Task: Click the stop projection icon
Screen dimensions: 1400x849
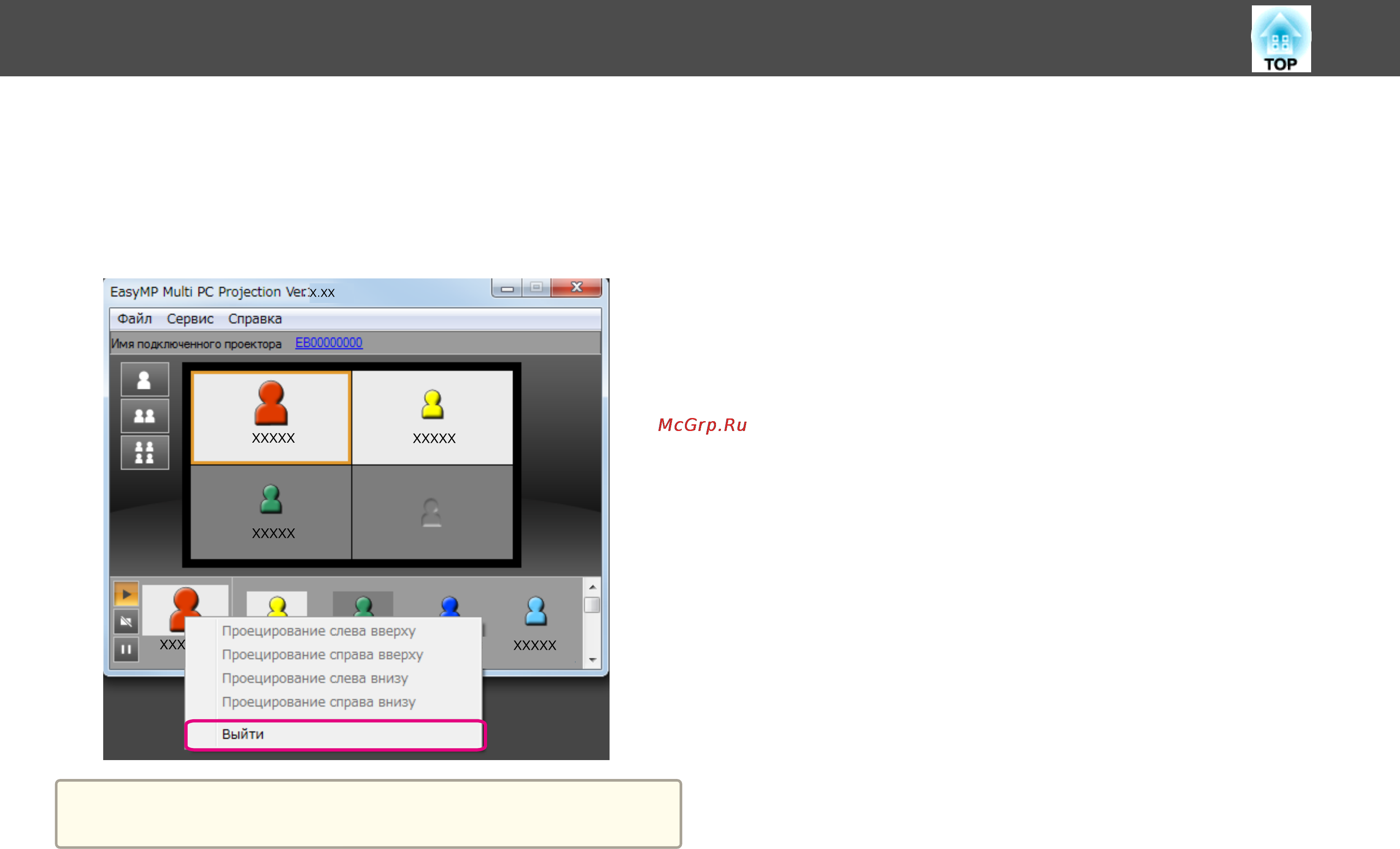Action: click(x=126, y=621)
